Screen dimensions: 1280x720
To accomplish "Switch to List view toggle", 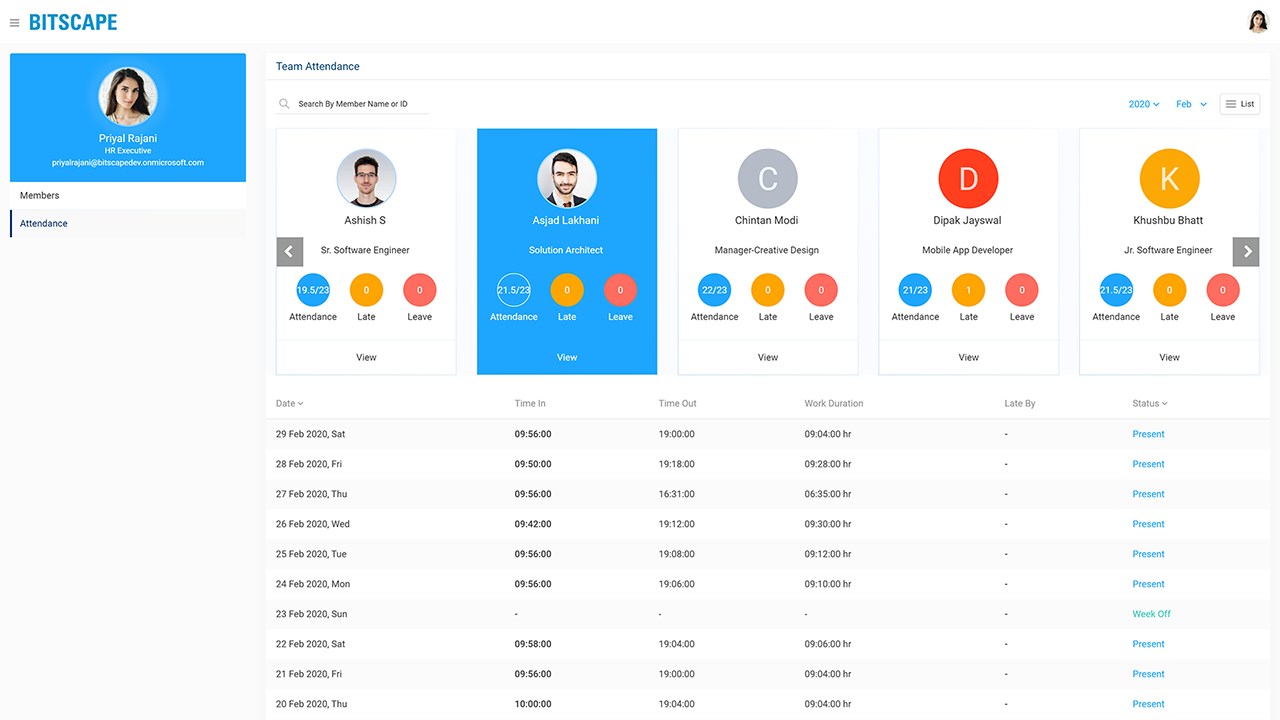I will pyautogui.click(x=1240, y=104).
